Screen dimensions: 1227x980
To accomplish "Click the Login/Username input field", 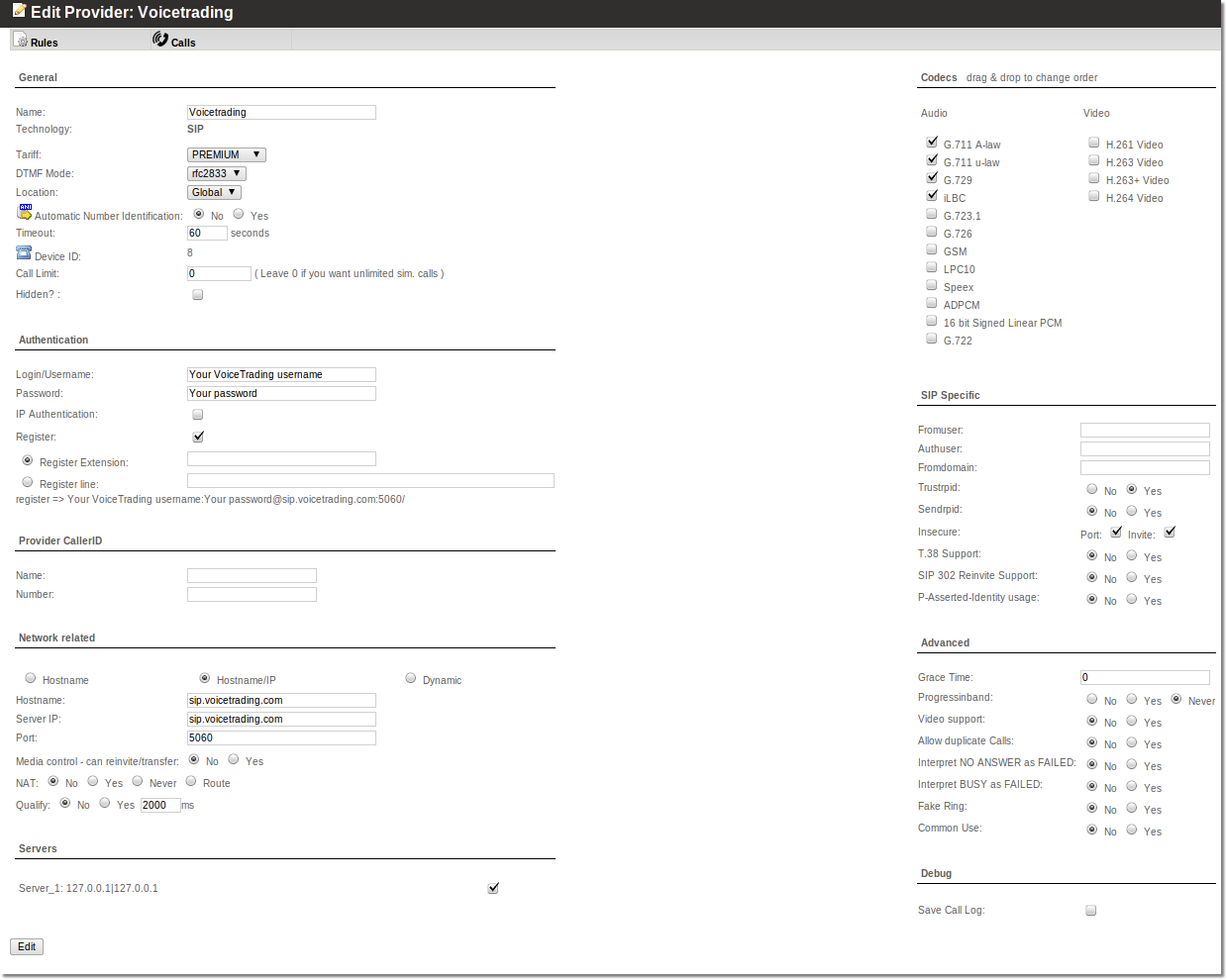I will 281,375.
